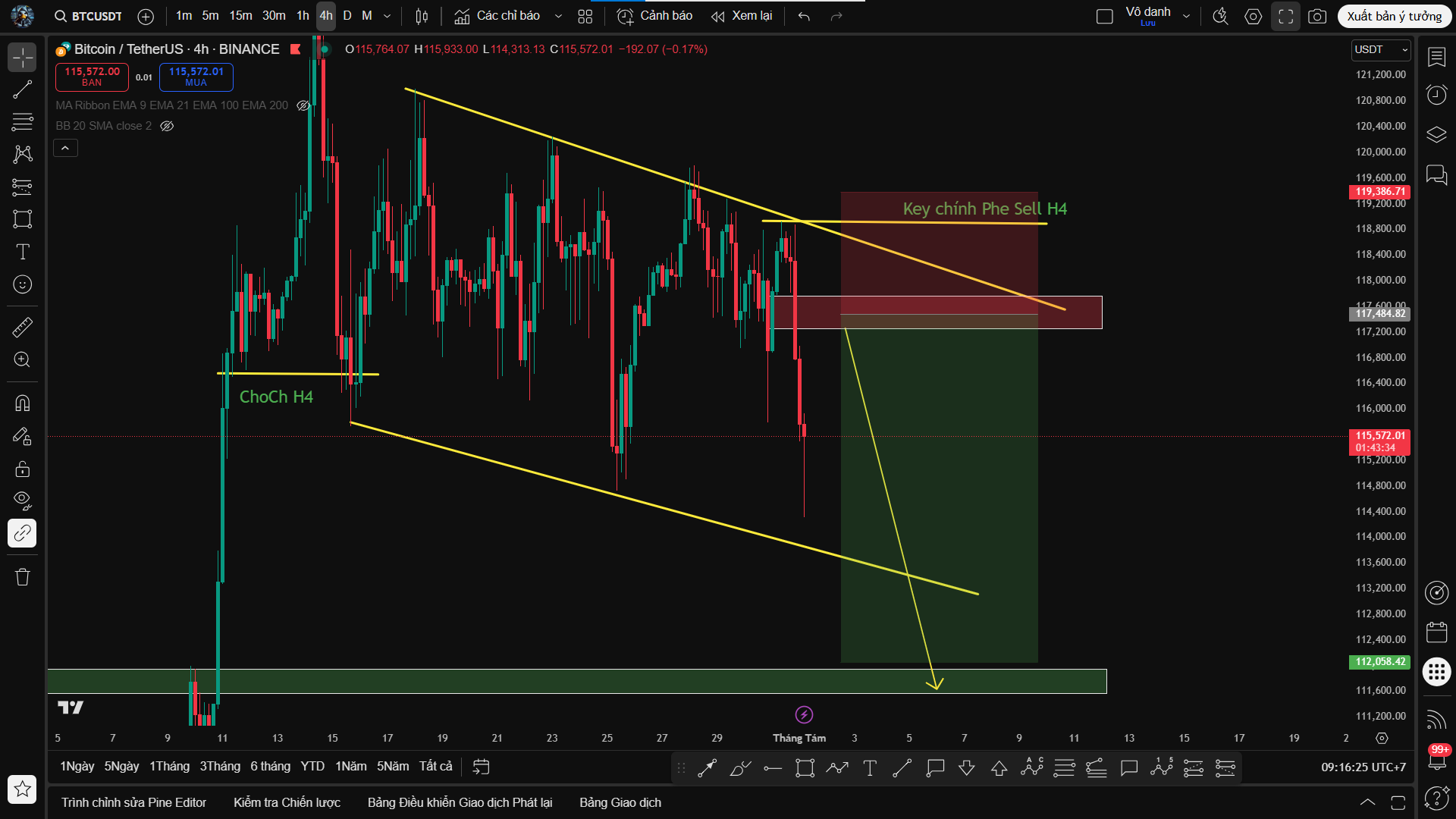Select the trend line drawing tool
The height and width of the screenshot is (819, 1456).
coord(23,89)
